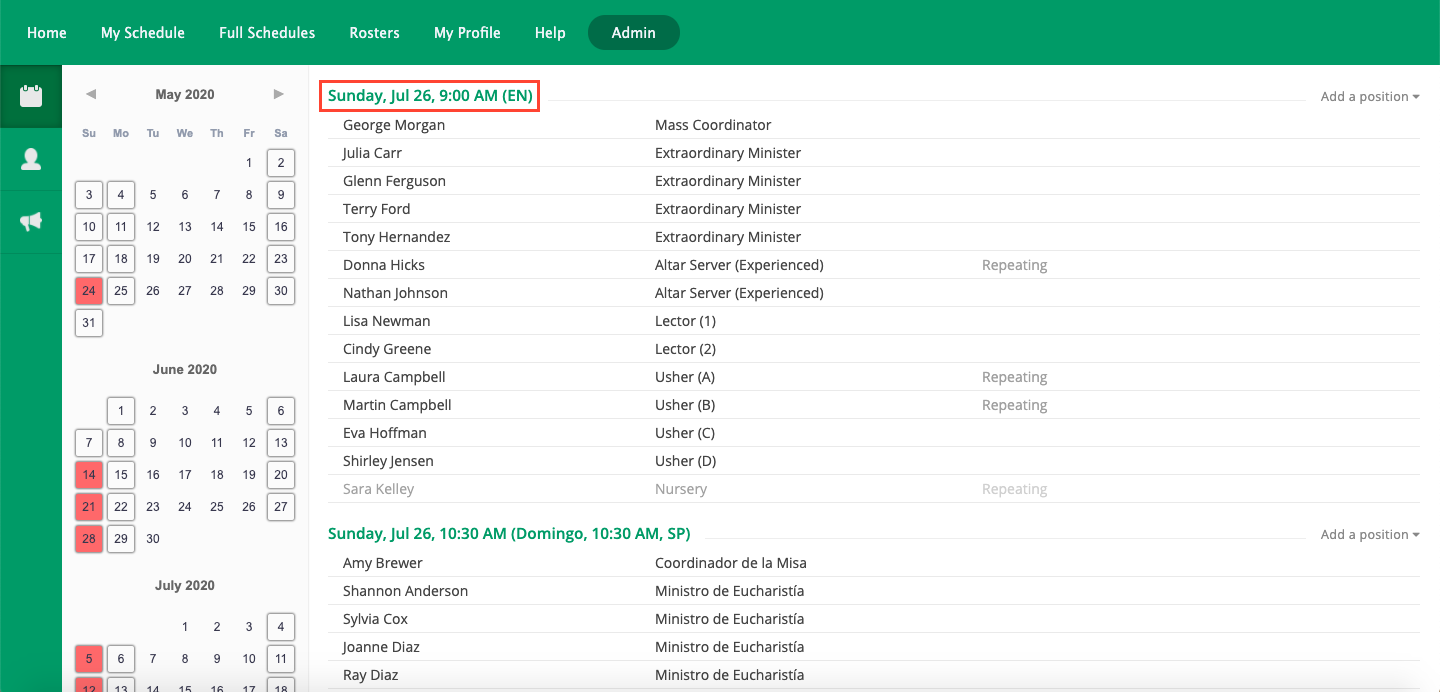Screen dimensions: 1440x692
Task: Select highlighted May 24 on calendar
Action: pyautogui.click(x=89, y=291)
